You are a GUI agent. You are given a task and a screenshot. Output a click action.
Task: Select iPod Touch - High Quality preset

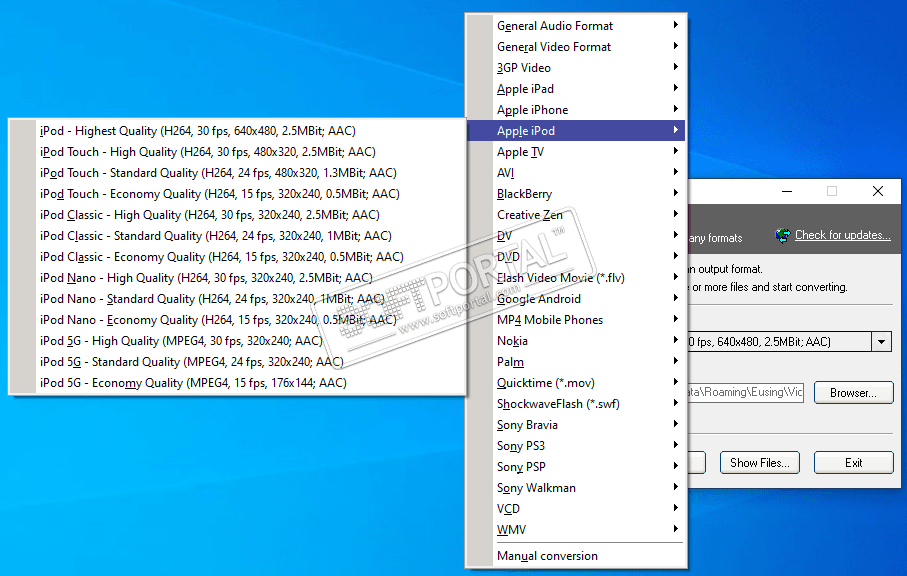(x=237, y=152)
